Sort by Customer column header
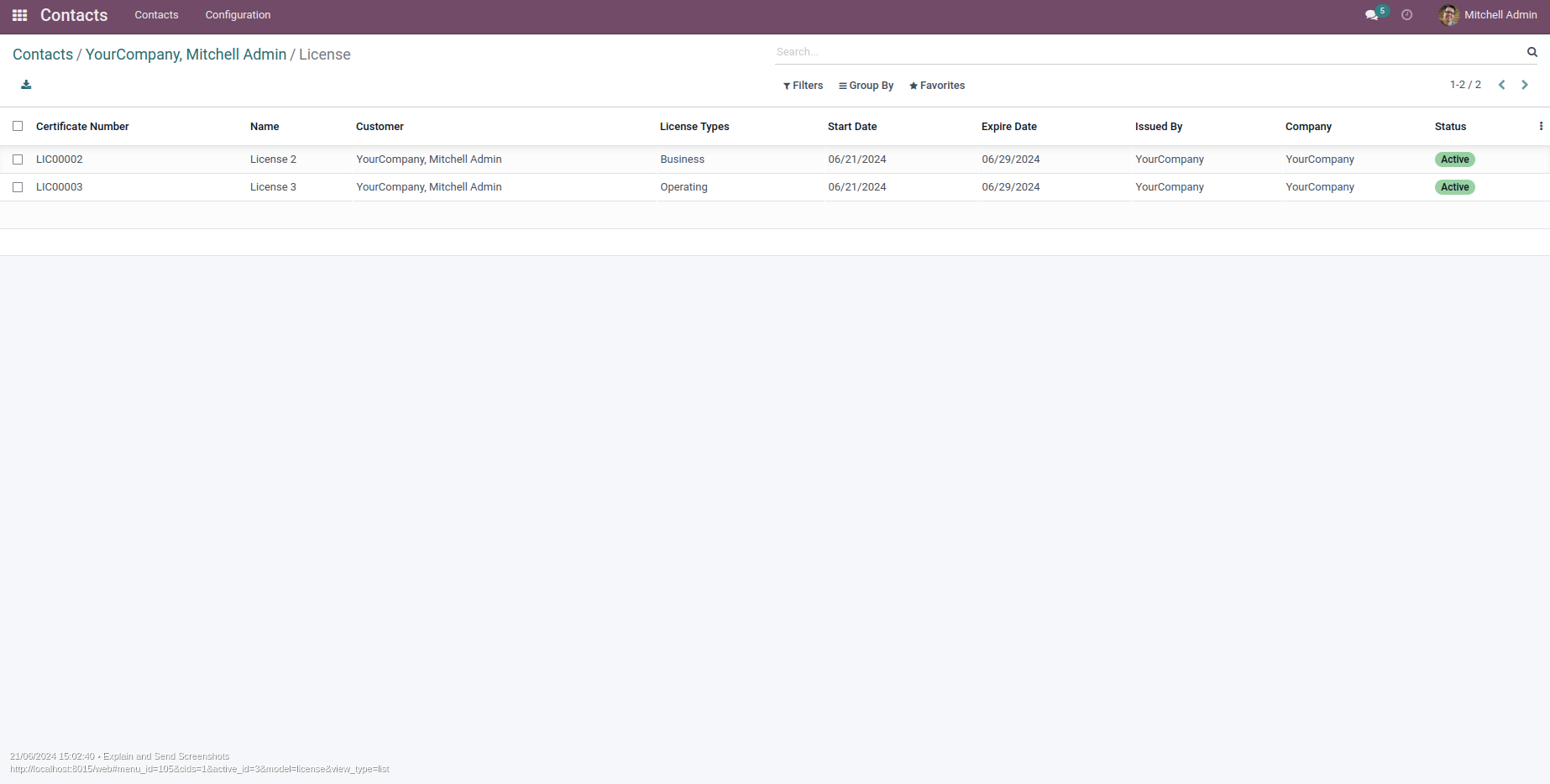Screen dimensions: 1550x784 pos(380,127)
